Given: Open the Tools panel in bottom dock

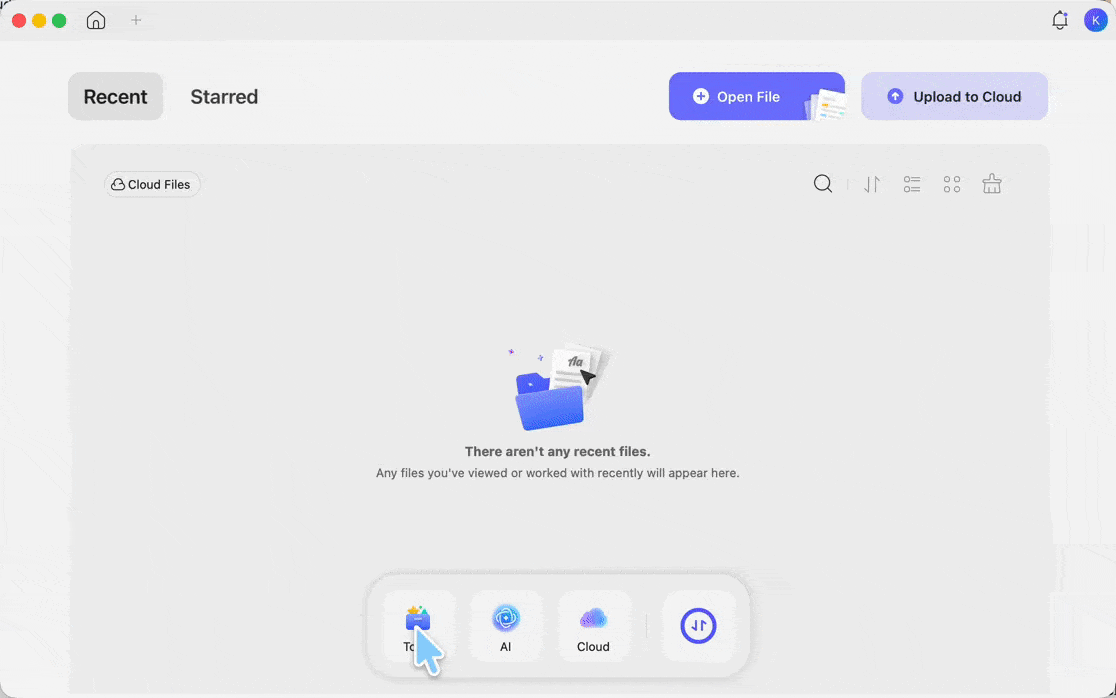Looking at the screenshot, I should (418, 626).
